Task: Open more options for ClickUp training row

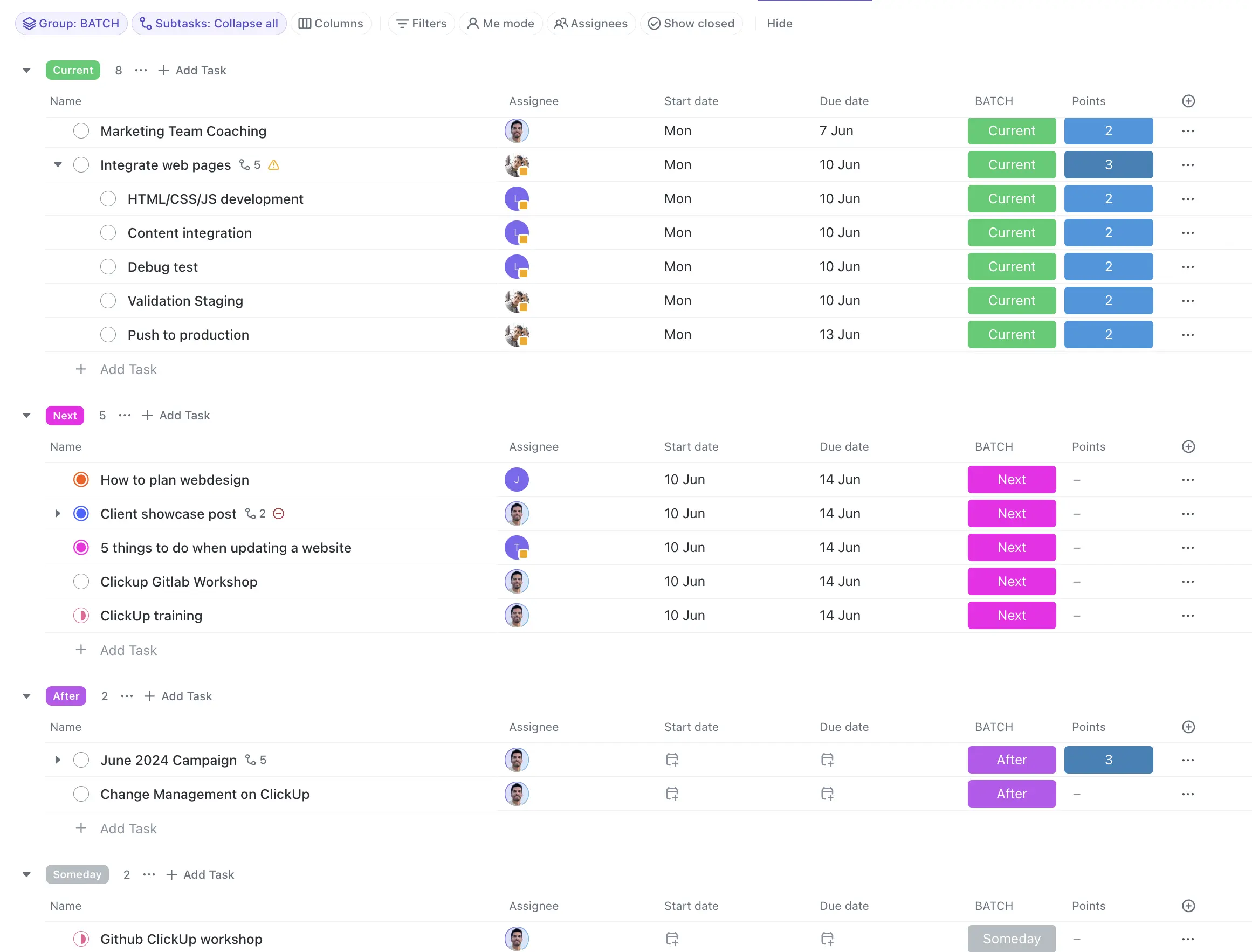Action: 1188,616
